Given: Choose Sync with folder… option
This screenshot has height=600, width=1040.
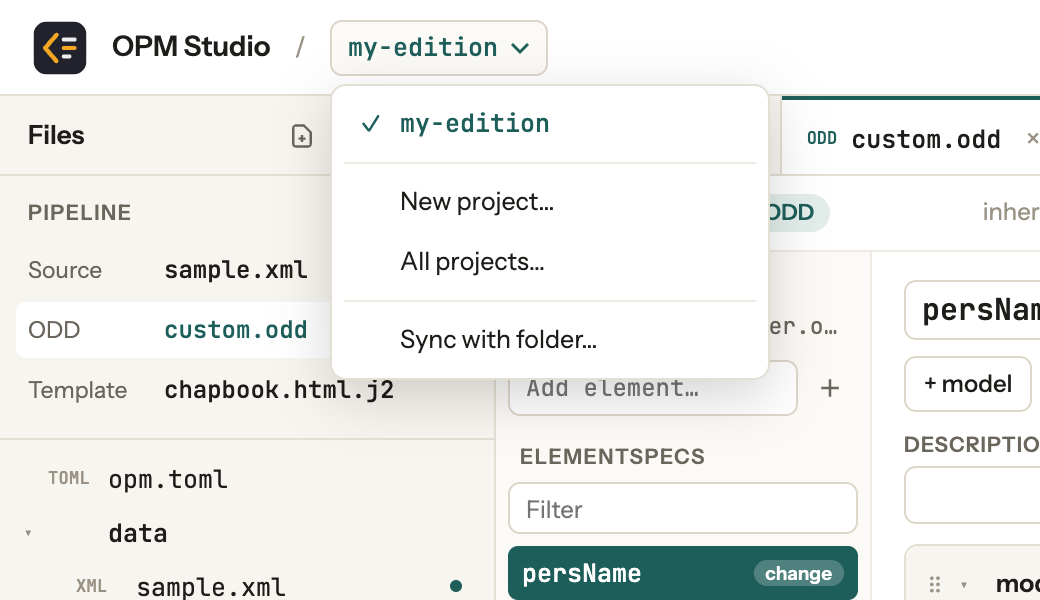Looking at the screenshot, I should point(550,339).
